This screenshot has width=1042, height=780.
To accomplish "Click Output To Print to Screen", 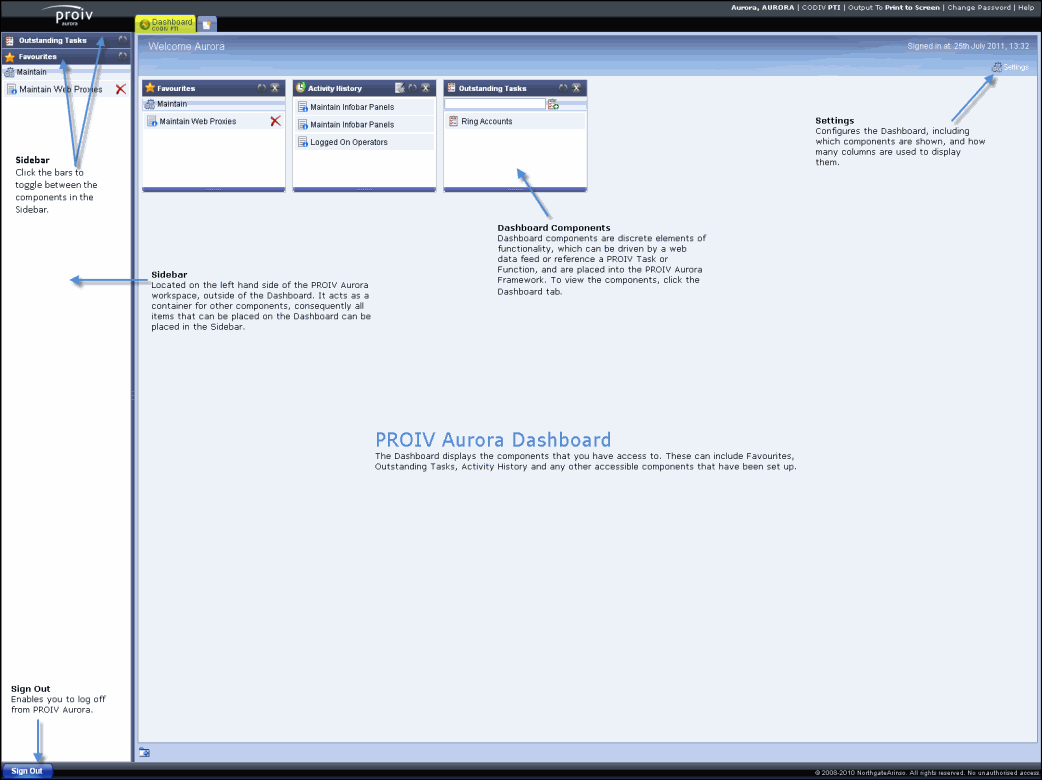I will coord(894,8).
